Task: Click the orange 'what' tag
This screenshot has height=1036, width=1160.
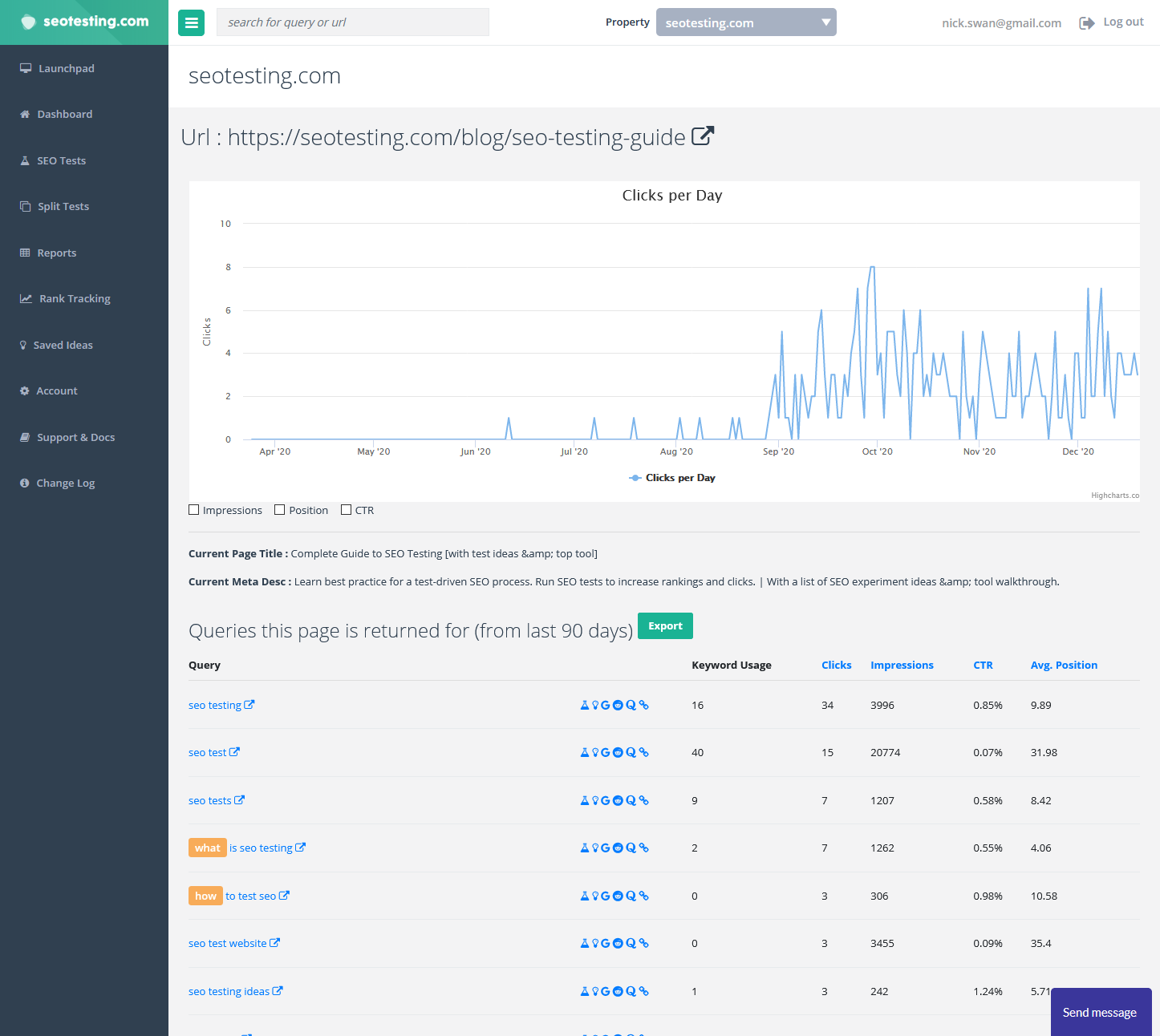Action: tap(207, 848)
